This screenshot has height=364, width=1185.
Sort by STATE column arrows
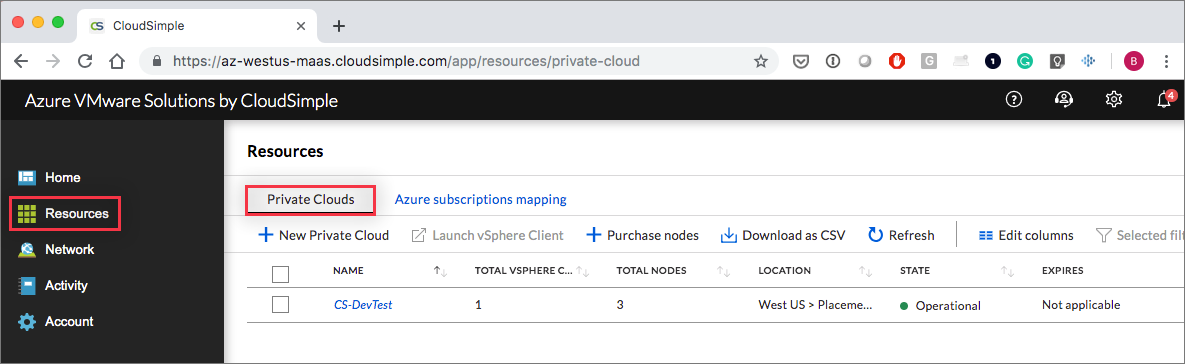click(x=1007, y=271)
